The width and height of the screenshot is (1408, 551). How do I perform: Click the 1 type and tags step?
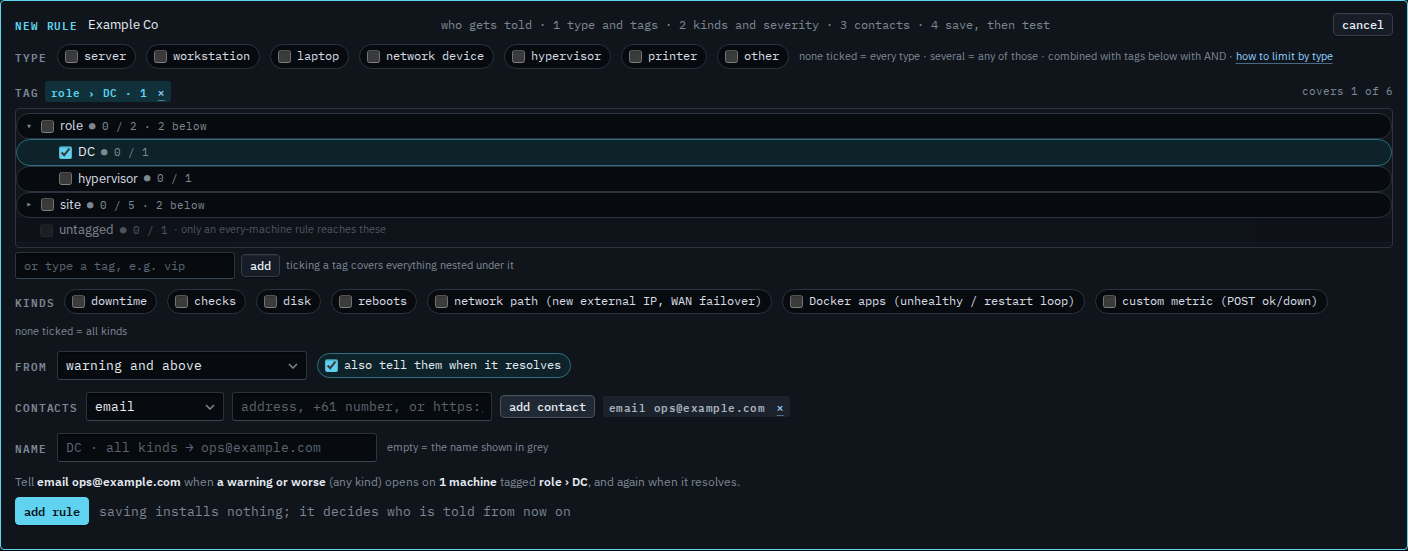point(608,25)
